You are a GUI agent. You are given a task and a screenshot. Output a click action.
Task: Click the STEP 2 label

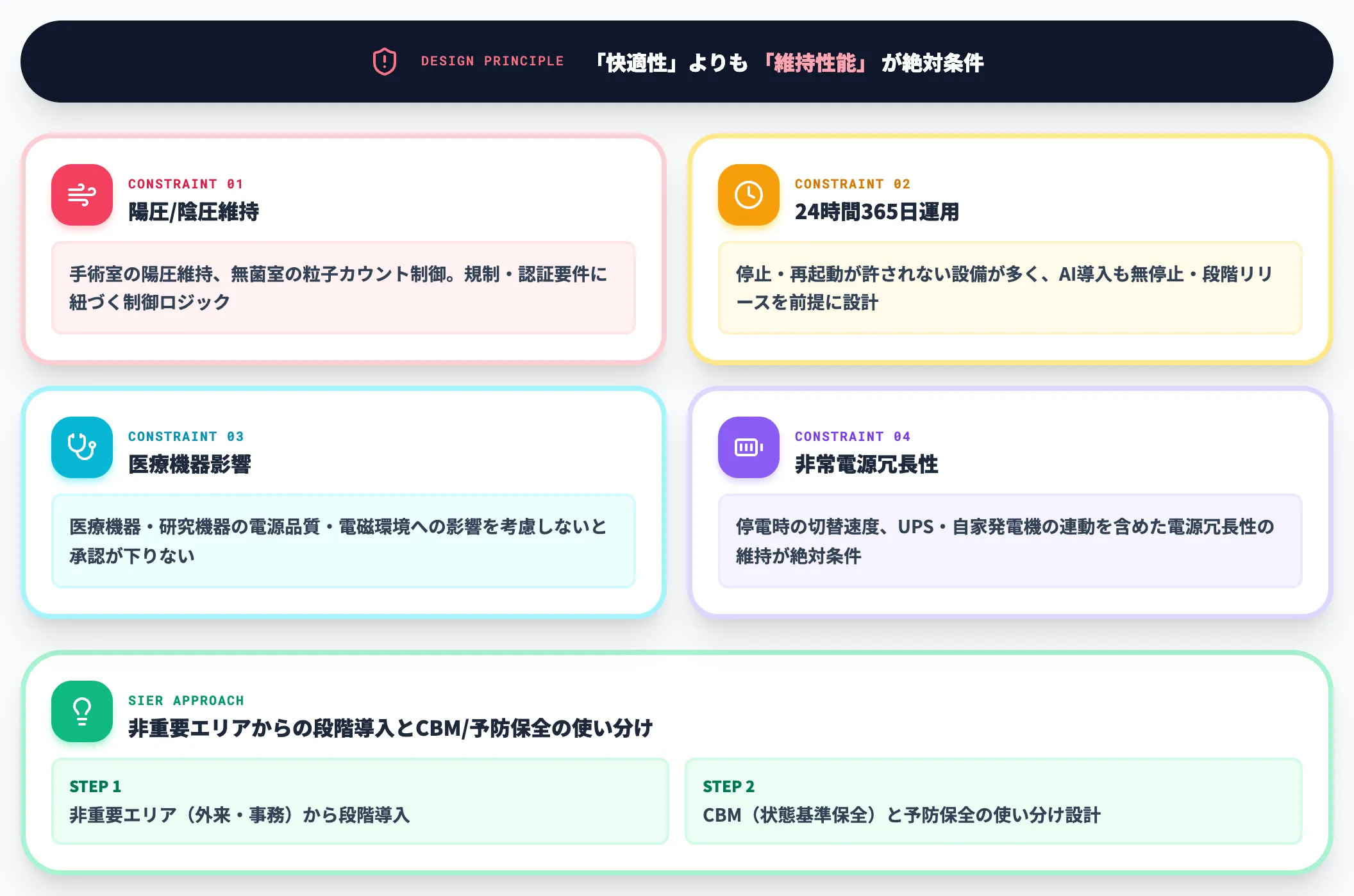tap(728, 786)
